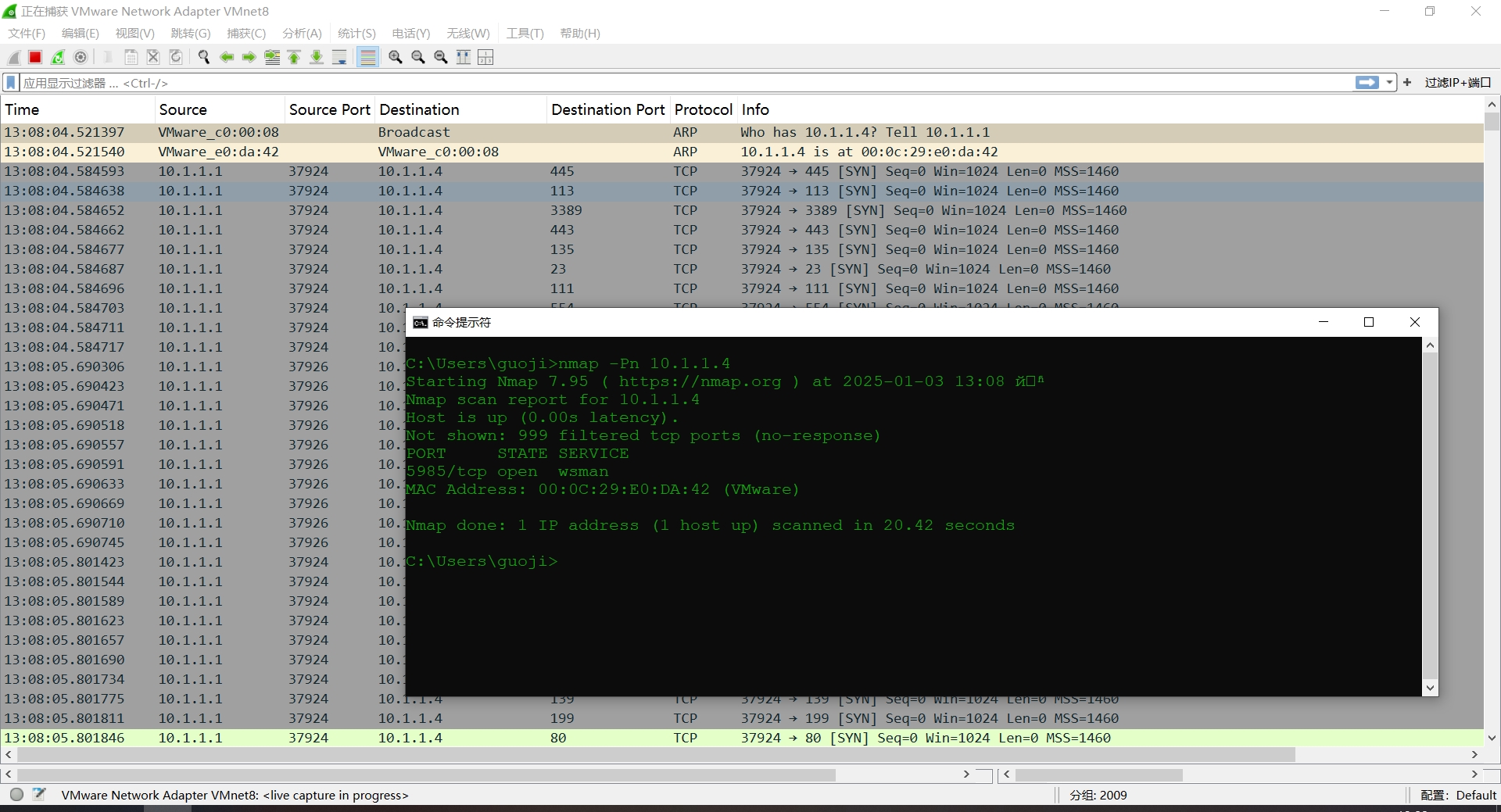This screenshot has height=812, width=1501.
Task: Click the display filter input field
Action: [688, 83]
